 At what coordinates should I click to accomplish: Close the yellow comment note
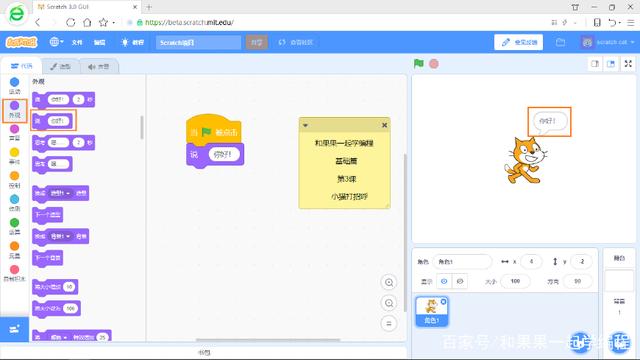pyautogui.click(x=384, y=125)
